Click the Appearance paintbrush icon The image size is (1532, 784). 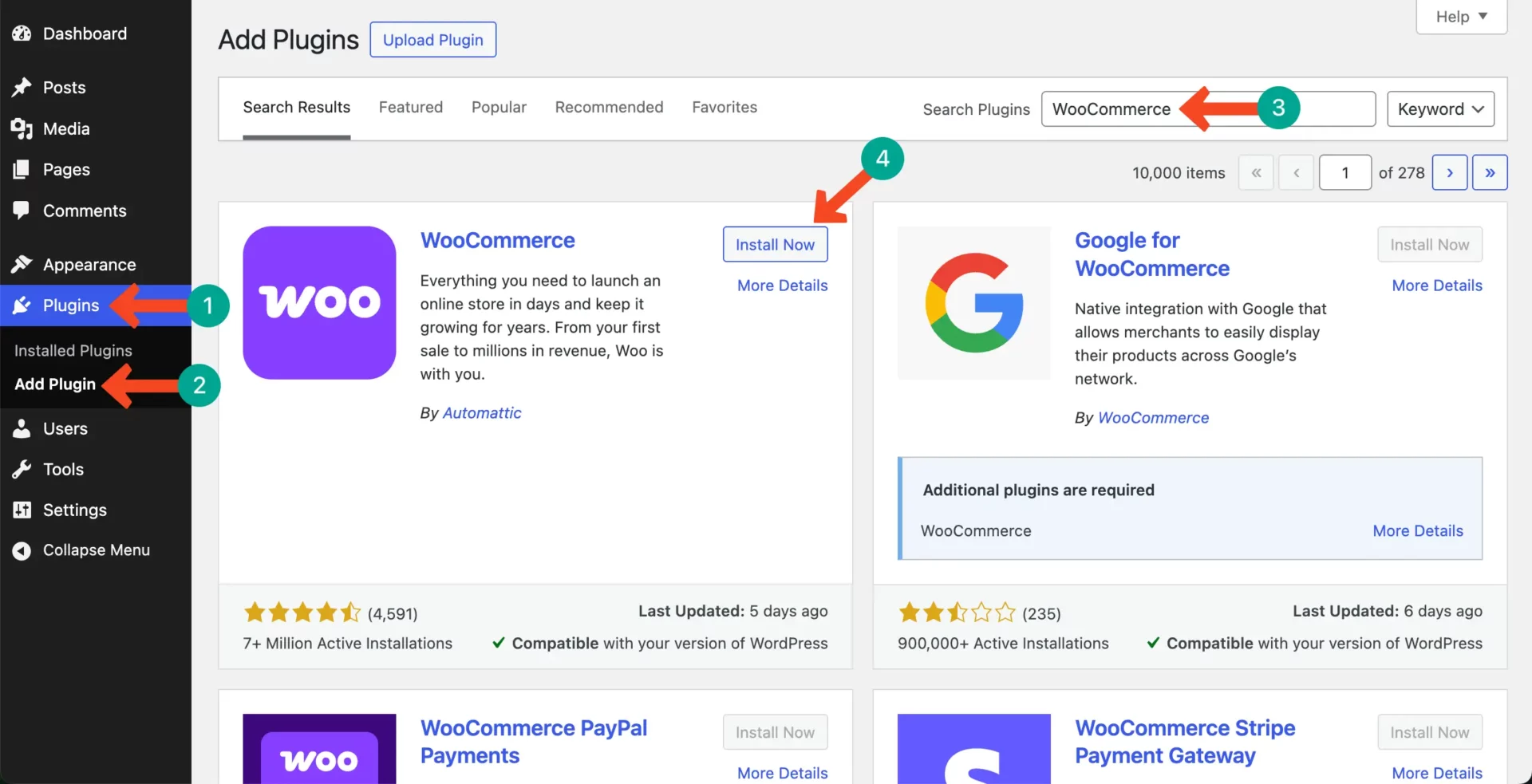click(x=22, y=264)
